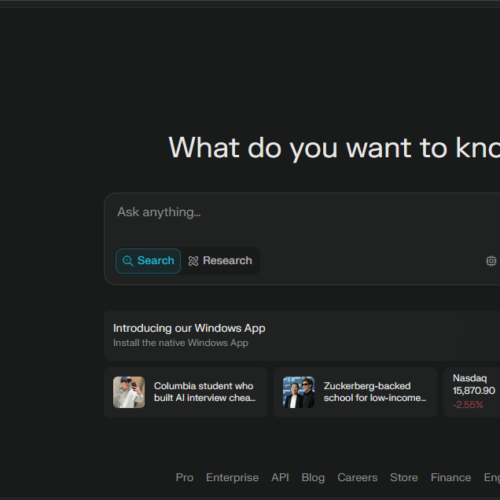Open the Nasdaq 15,870.90 market card
The width and height of the screenshot is (500, 500).
[472, 392]
